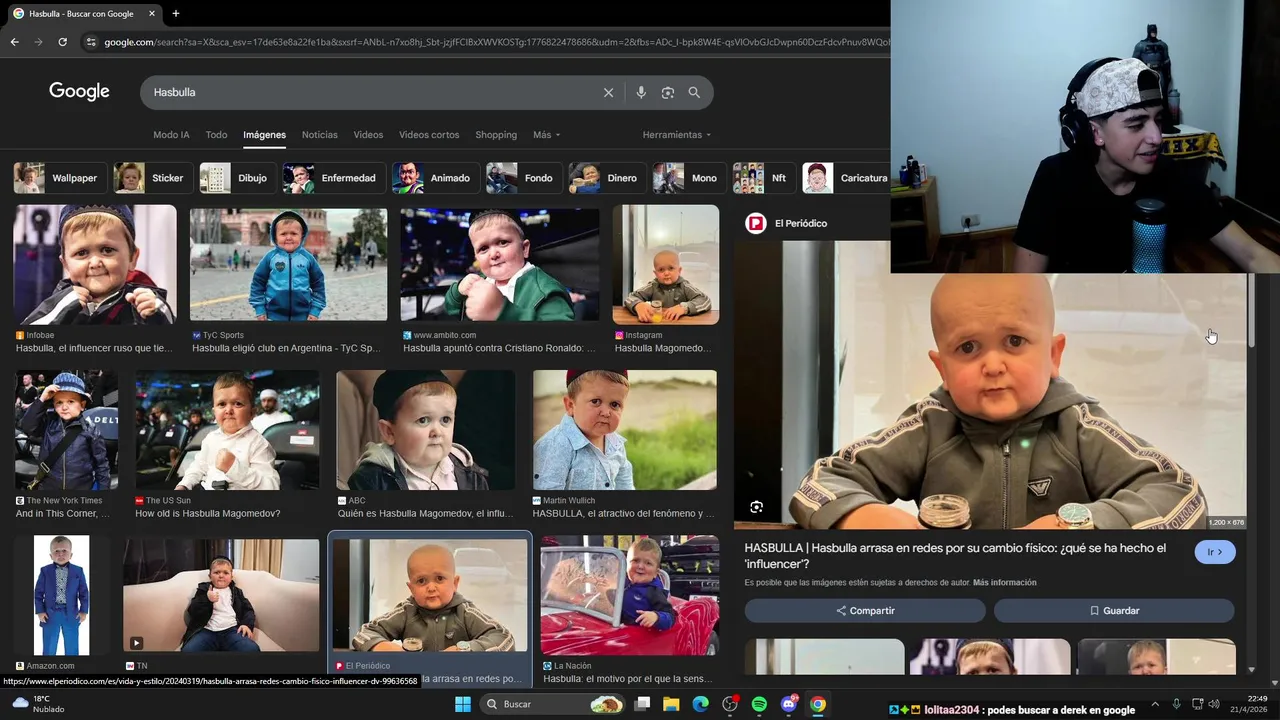Open the Herramientas dropdown
1280x720 pixels.
[677, 135]
